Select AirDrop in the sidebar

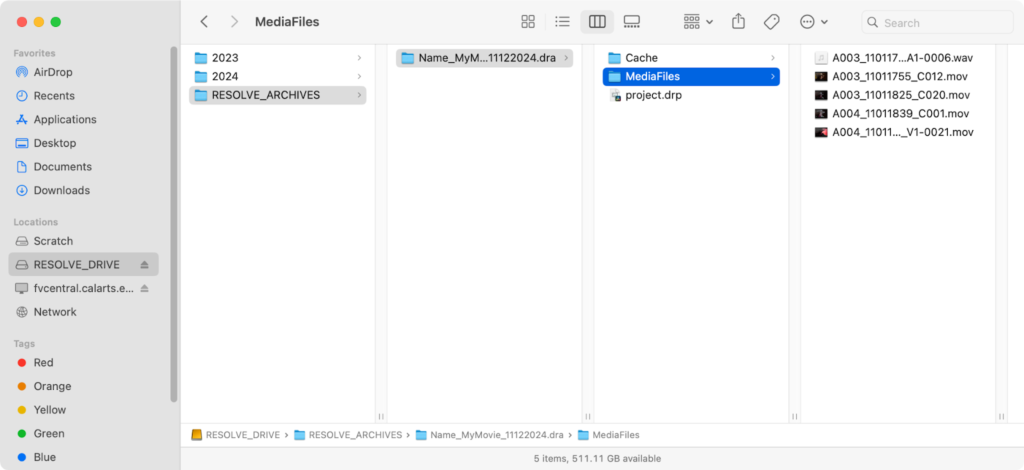51,72
